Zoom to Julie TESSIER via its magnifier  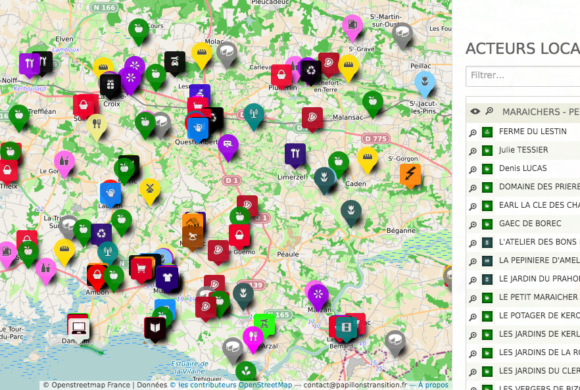point(473,151)
